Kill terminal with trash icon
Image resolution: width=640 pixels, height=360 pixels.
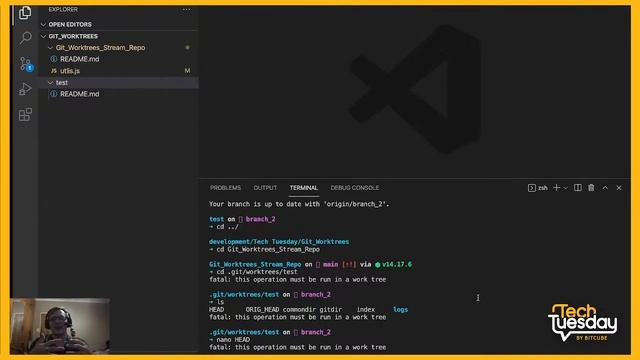[x=591, y=188]
